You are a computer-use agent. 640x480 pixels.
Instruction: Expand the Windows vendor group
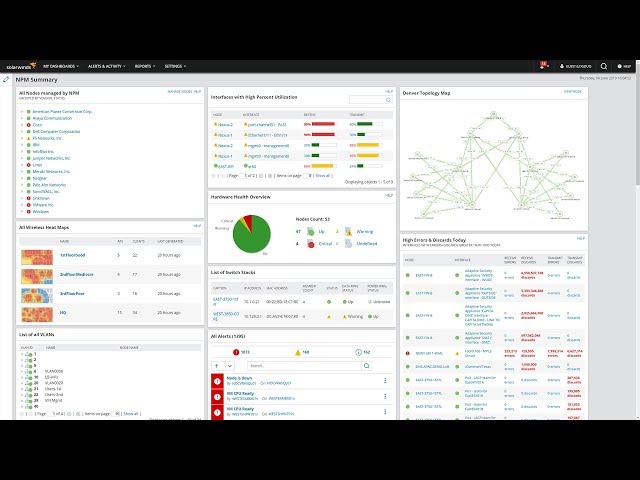click(22, 211)
